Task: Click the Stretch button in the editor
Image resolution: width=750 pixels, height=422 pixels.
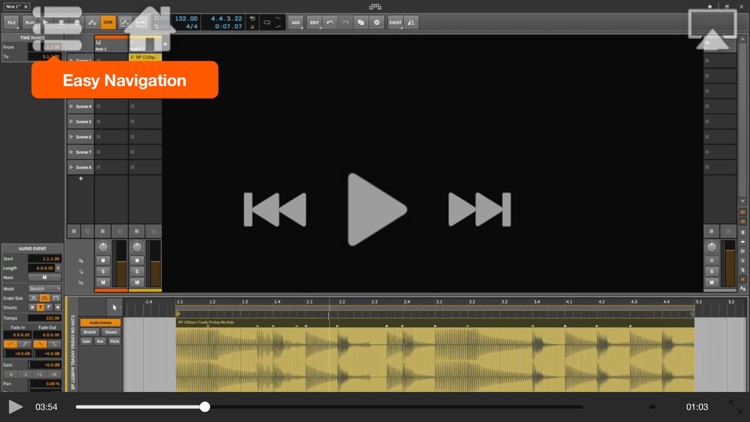Action: [x=89, y=332]
